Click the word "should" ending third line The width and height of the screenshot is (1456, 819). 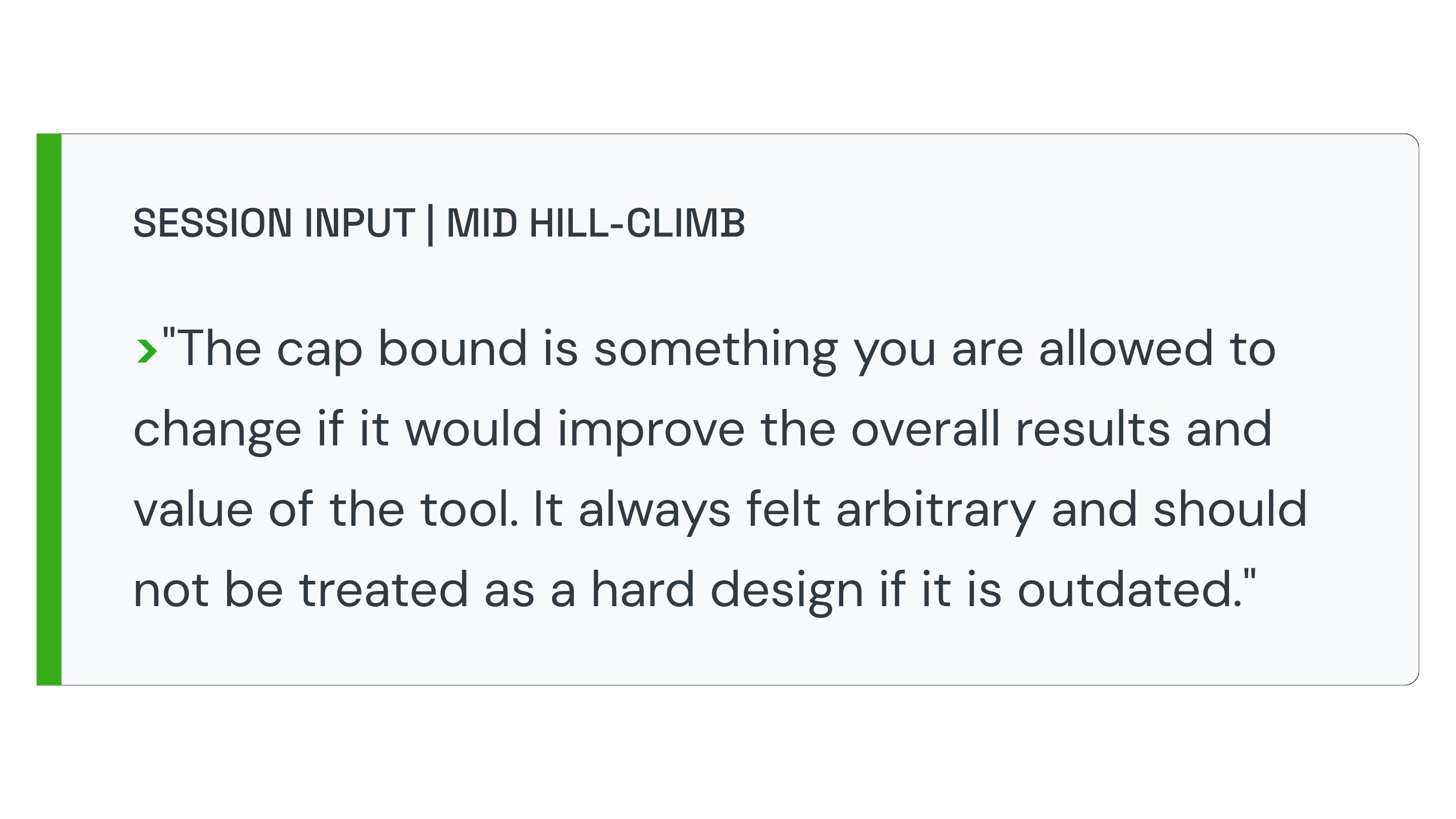tap(1231, 510)
